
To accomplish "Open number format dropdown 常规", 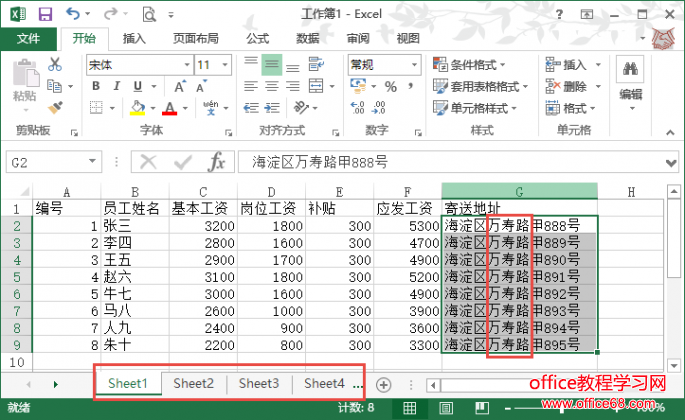I will click(414, 65).
